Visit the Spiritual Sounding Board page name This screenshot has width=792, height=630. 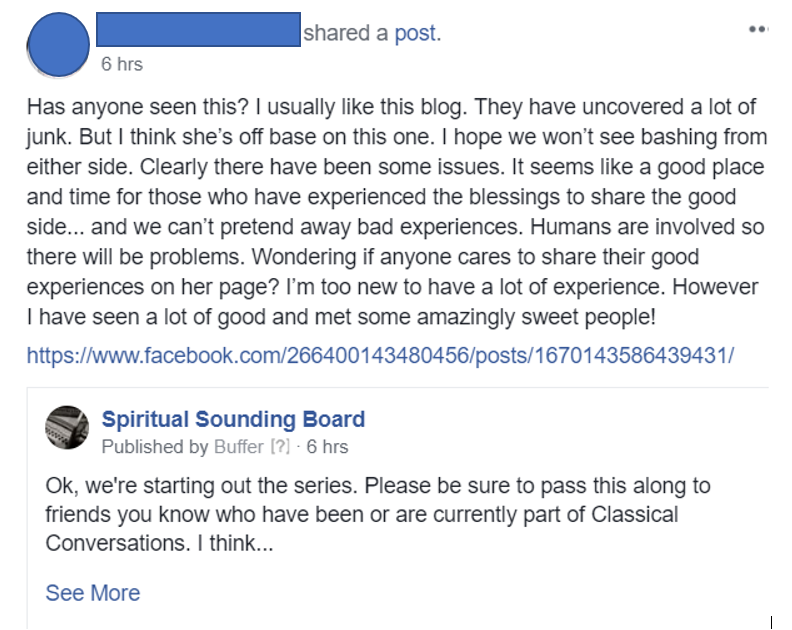click(233, 419)
